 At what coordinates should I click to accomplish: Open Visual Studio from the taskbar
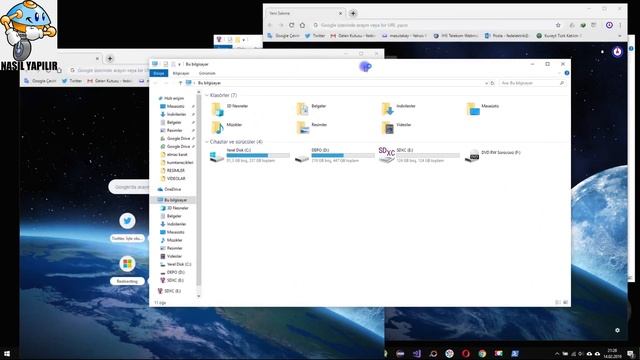pyautogui.click(x=417, y=353)
